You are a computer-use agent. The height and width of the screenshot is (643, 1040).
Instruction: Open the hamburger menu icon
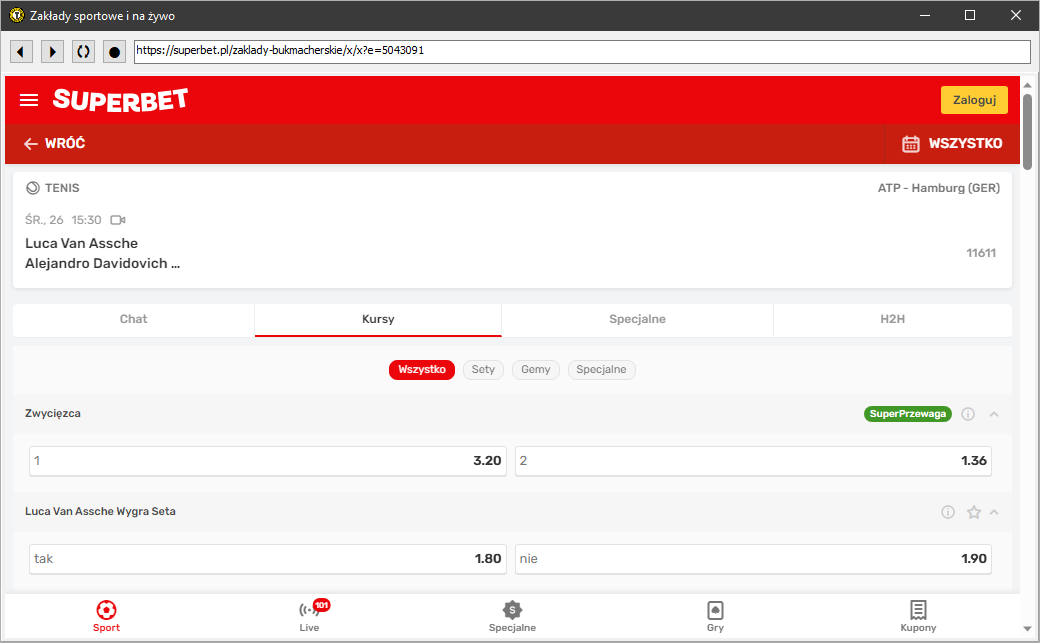(29, 100)
